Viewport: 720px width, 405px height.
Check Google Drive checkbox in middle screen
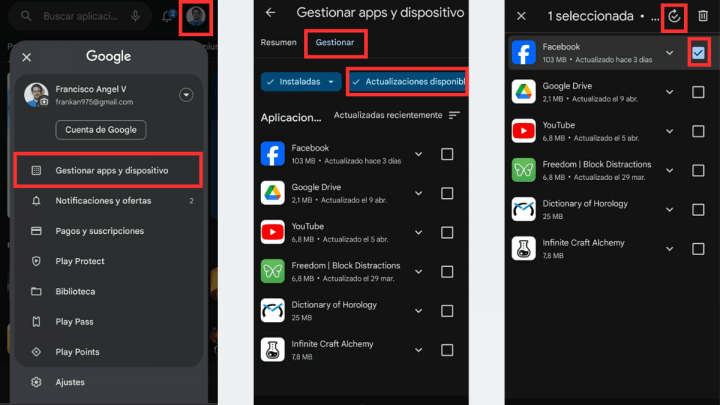point(447,193)
